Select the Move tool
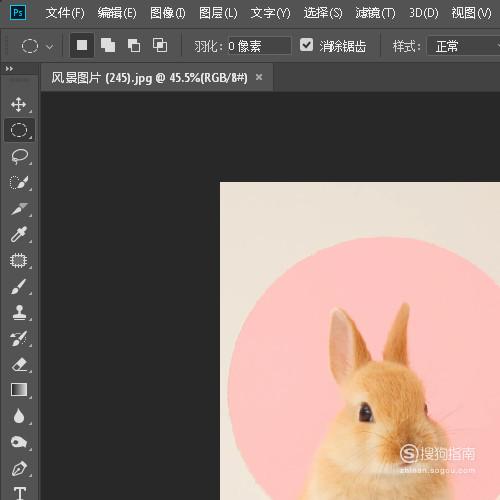Screen dimensions: 500x500 coord(19,105)
